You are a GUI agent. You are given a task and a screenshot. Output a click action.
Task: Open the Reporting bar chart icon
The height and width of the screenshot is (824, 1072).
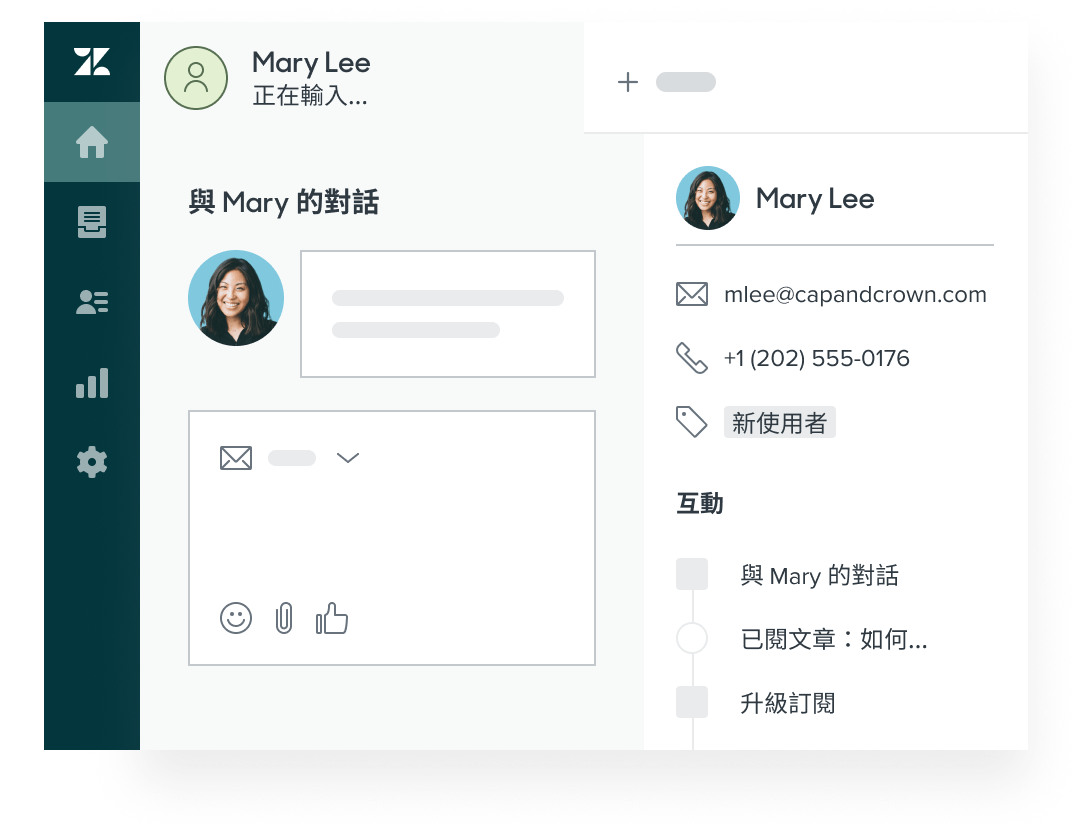coord(92,383)
